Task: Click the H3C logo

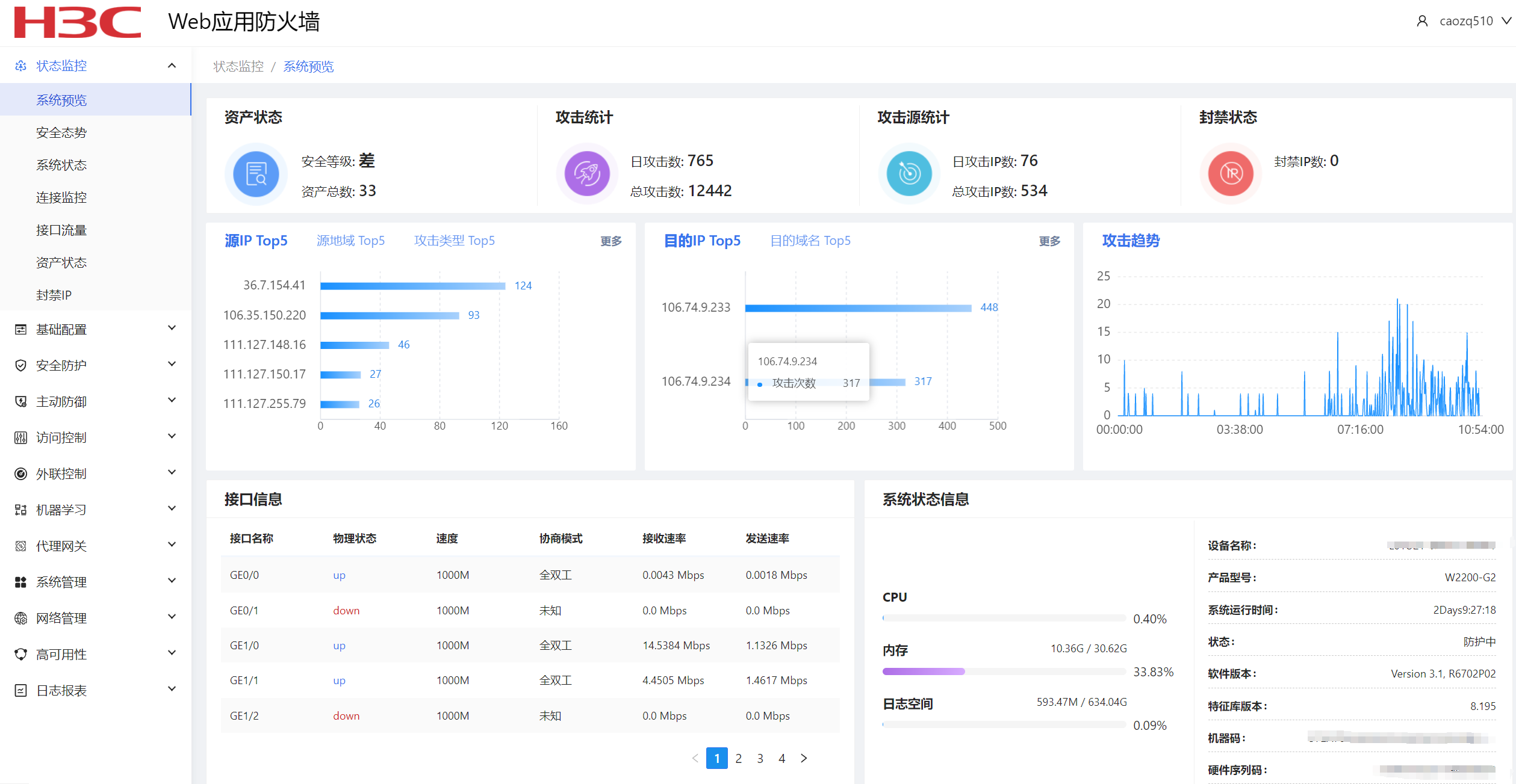Action: click(x=78, y=22)
